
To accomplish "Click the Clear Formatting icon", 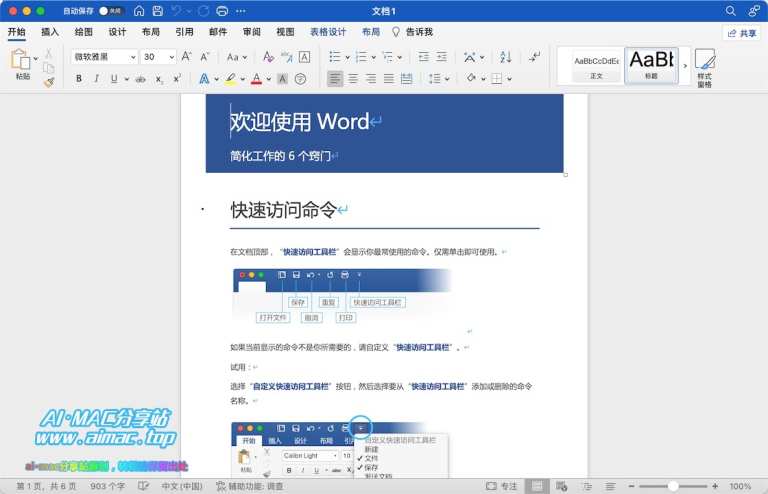I will [268, 57].
